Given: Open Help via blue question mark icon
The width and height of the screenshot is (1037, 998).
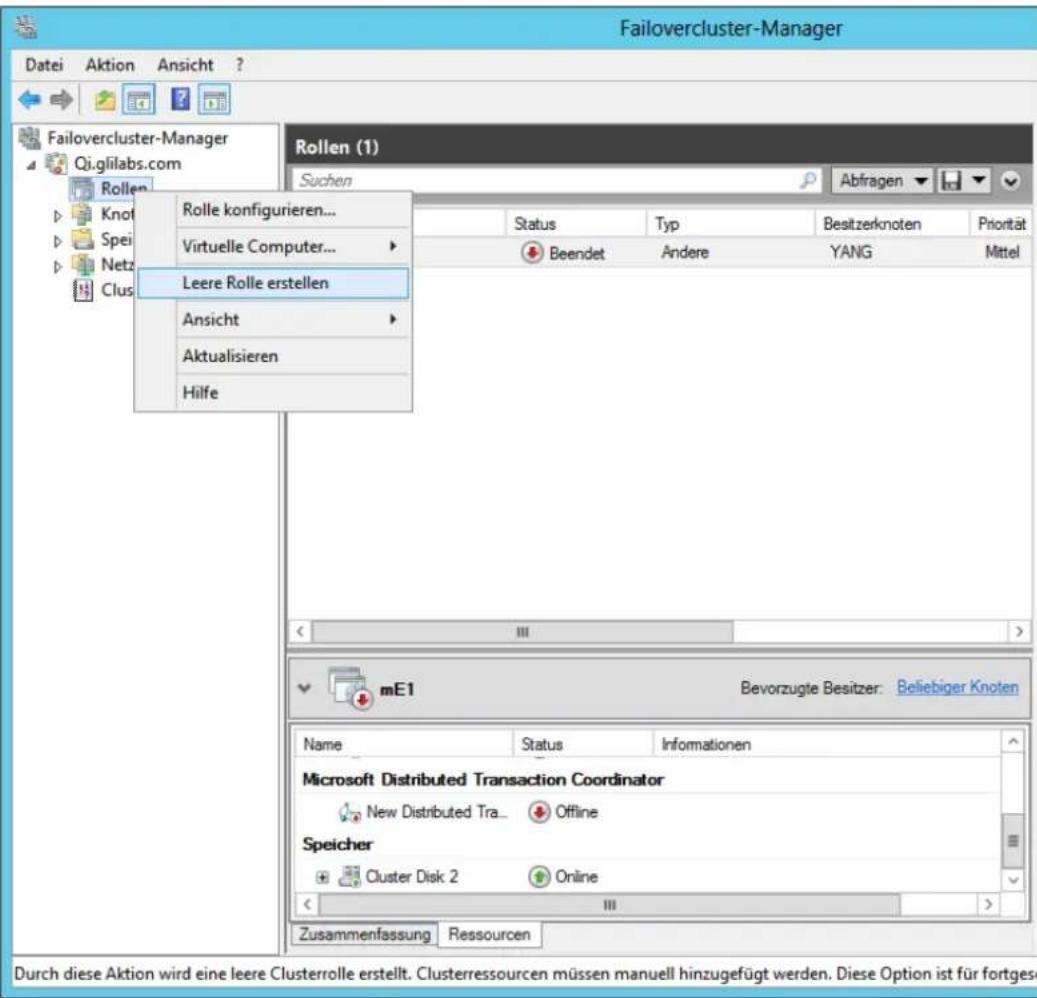Looking at the screenshot, I should [x=180, y=100].
